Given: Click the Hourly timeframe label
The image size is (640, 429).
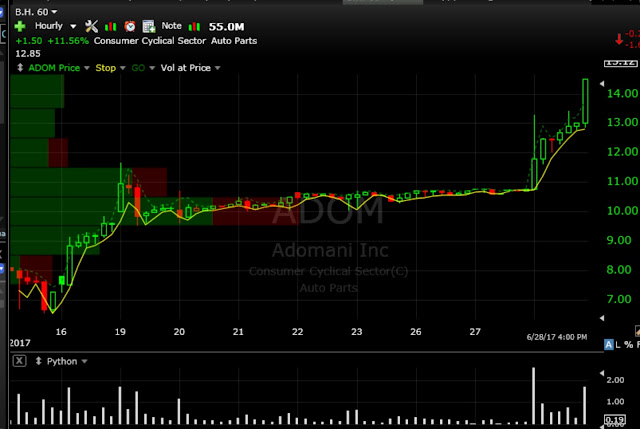Looking at the screenshot, I should [49, 26].
